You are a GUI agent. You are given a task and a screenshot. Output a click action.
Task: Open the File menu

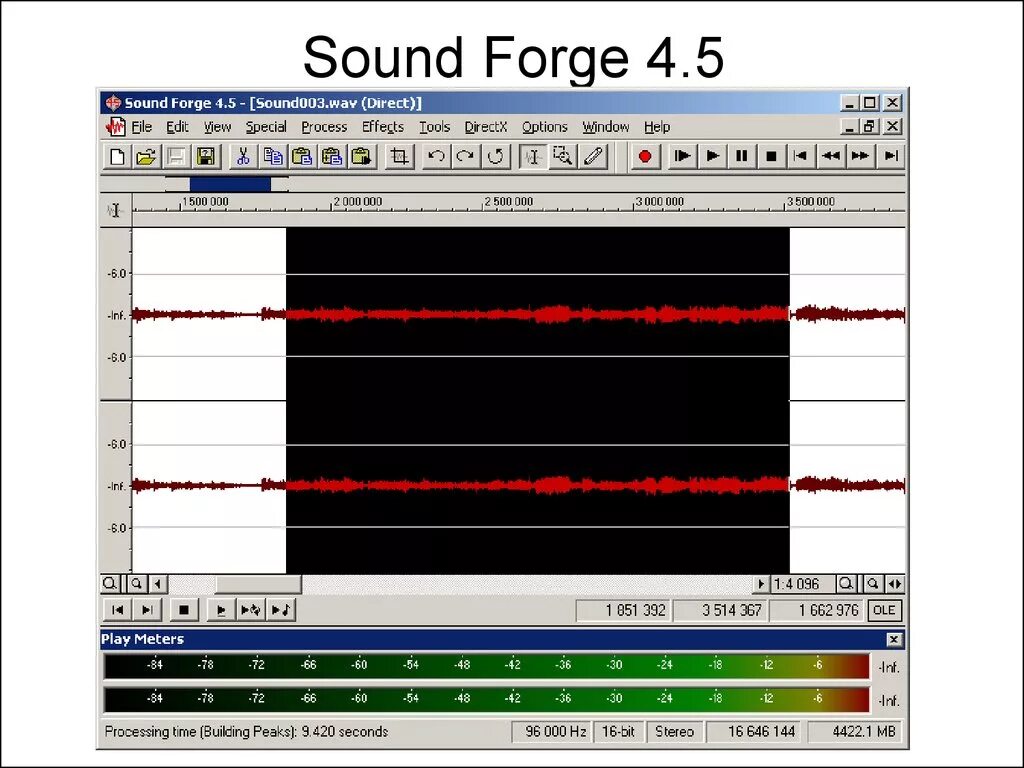[142, 127]
